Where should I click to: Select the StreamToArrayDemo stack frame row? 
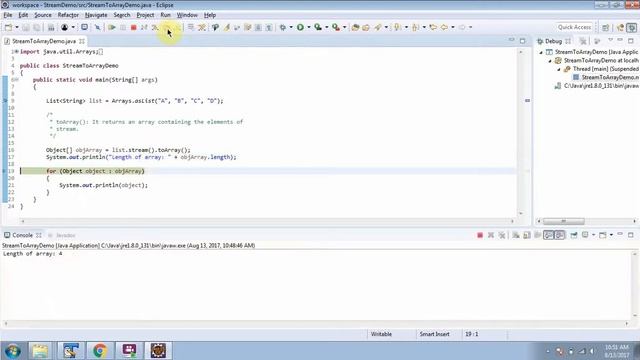click(605, 77)
